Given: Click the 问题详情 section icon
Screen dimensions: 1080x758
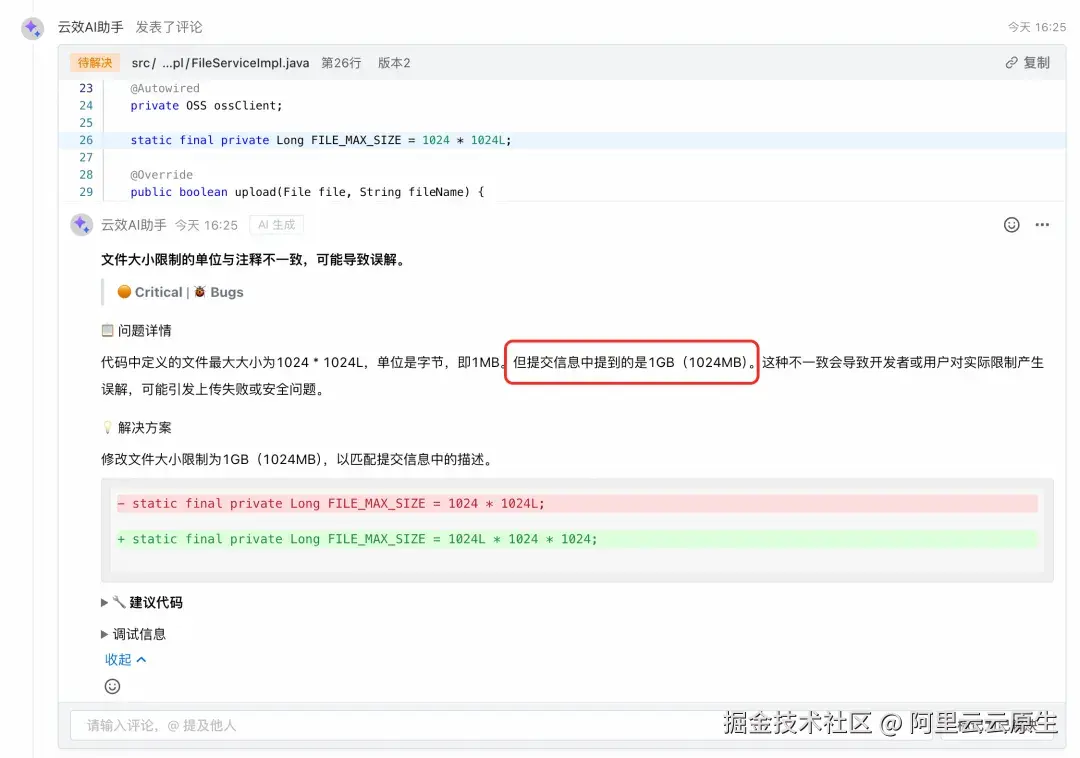Looking at the screenshot, I should [107, 330].
